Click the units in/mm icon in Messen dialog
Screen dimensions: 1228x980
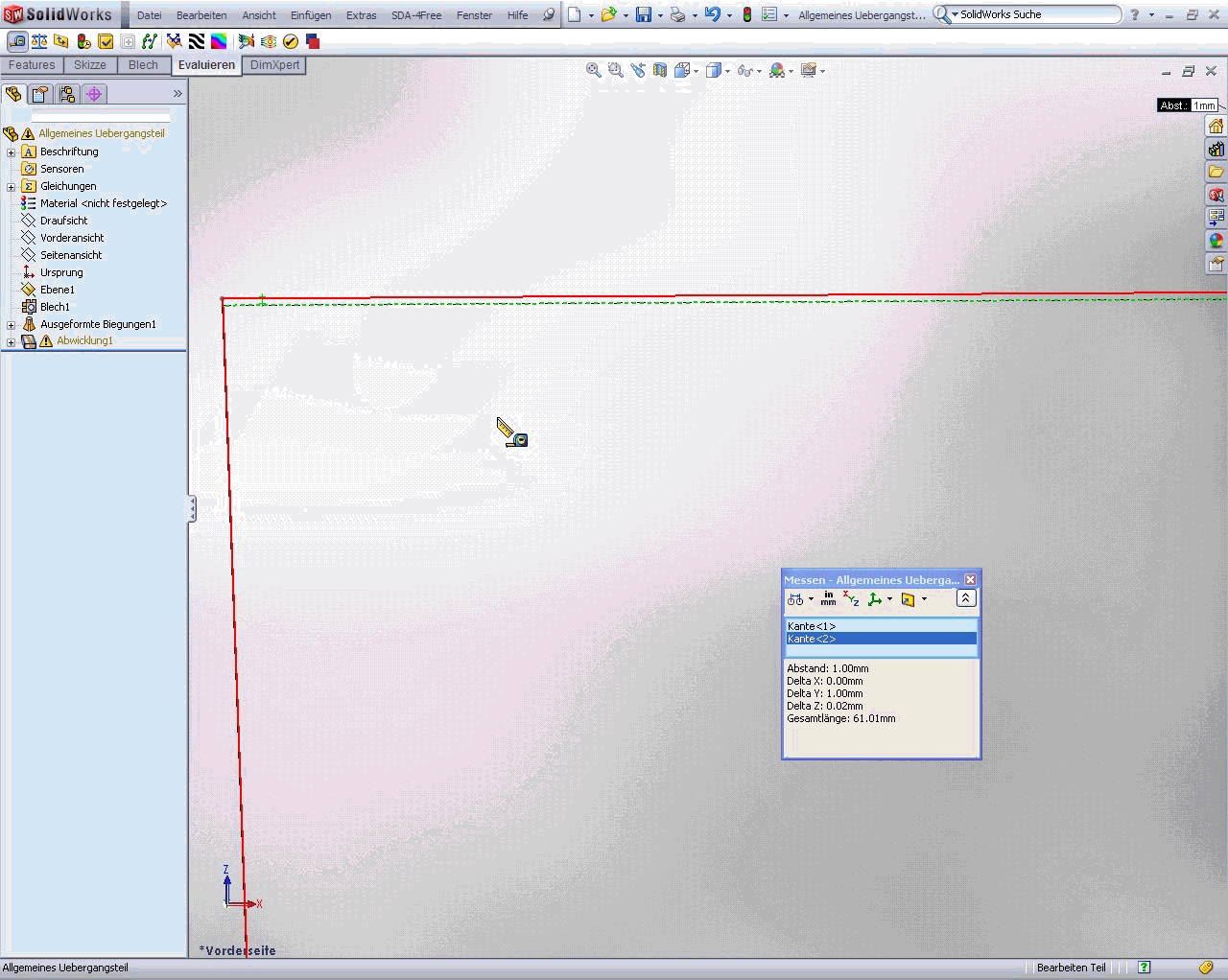click(x=828, y=599)
